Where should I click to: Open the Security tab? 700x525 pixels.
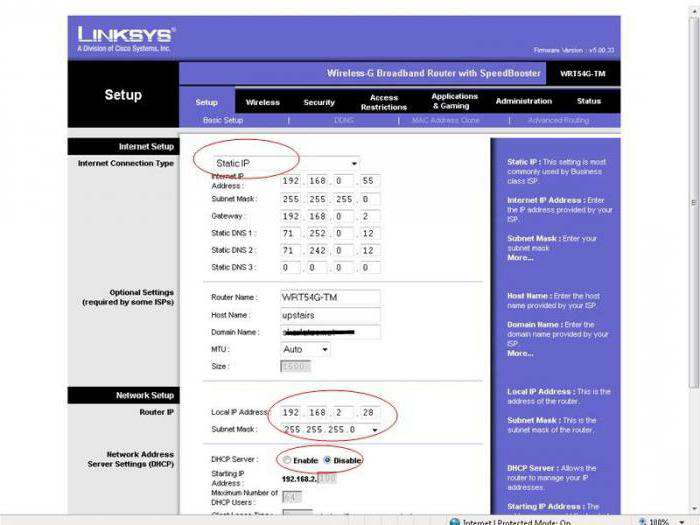coord(319,101)
